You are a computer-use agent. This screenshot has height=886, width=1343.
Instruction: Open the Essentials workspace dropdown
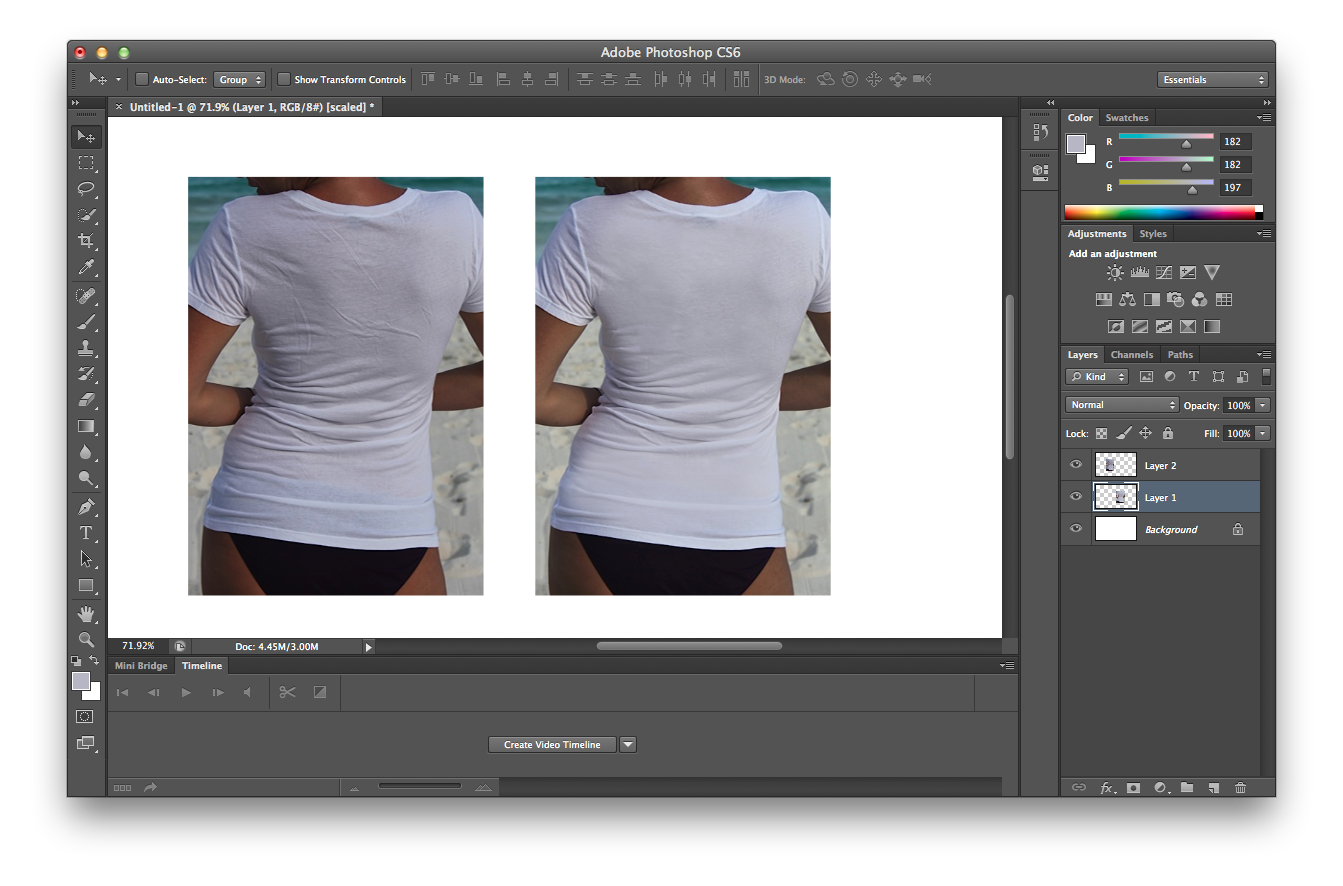pos(1213,79)
